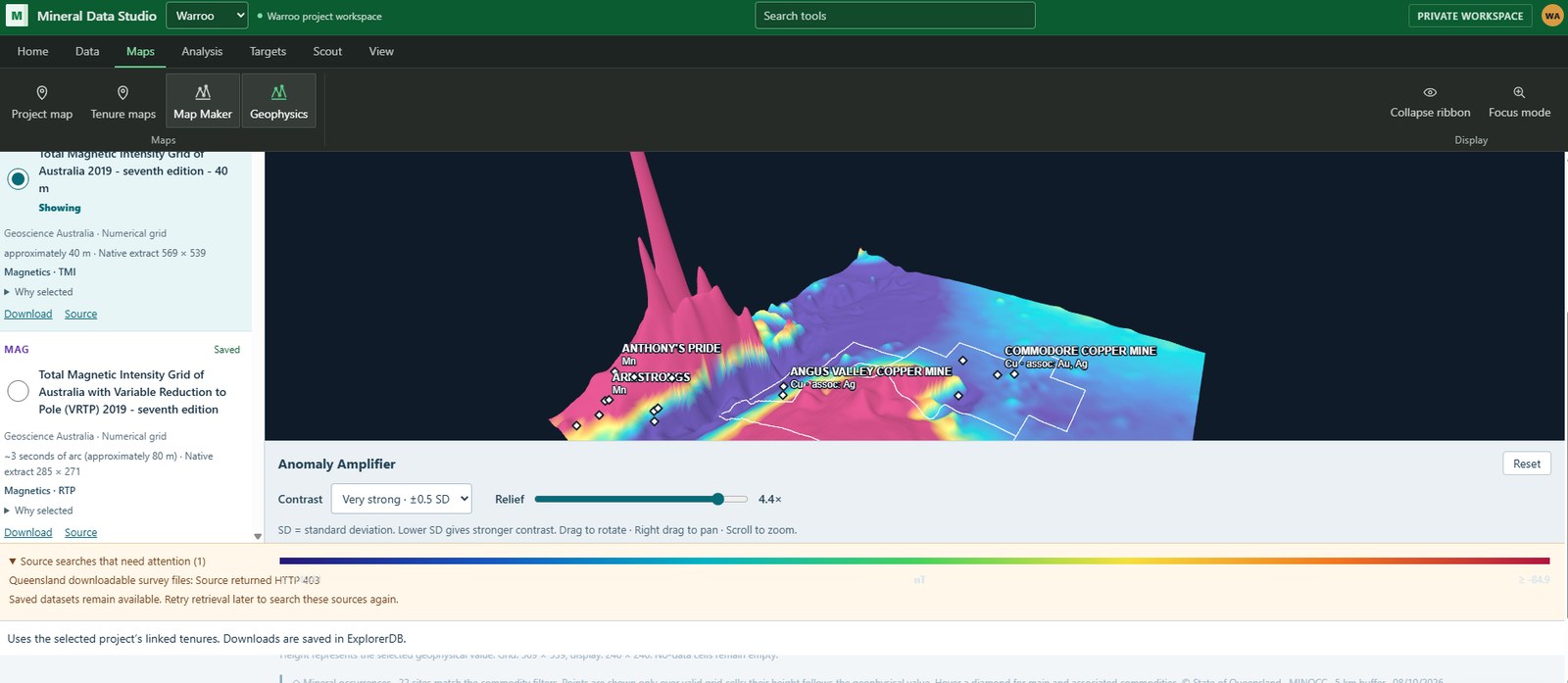The height and width of the screenshot is (683, 1568).
Task: Collapse the ribbon with eye icon
Action: (x=1430, y=101)
